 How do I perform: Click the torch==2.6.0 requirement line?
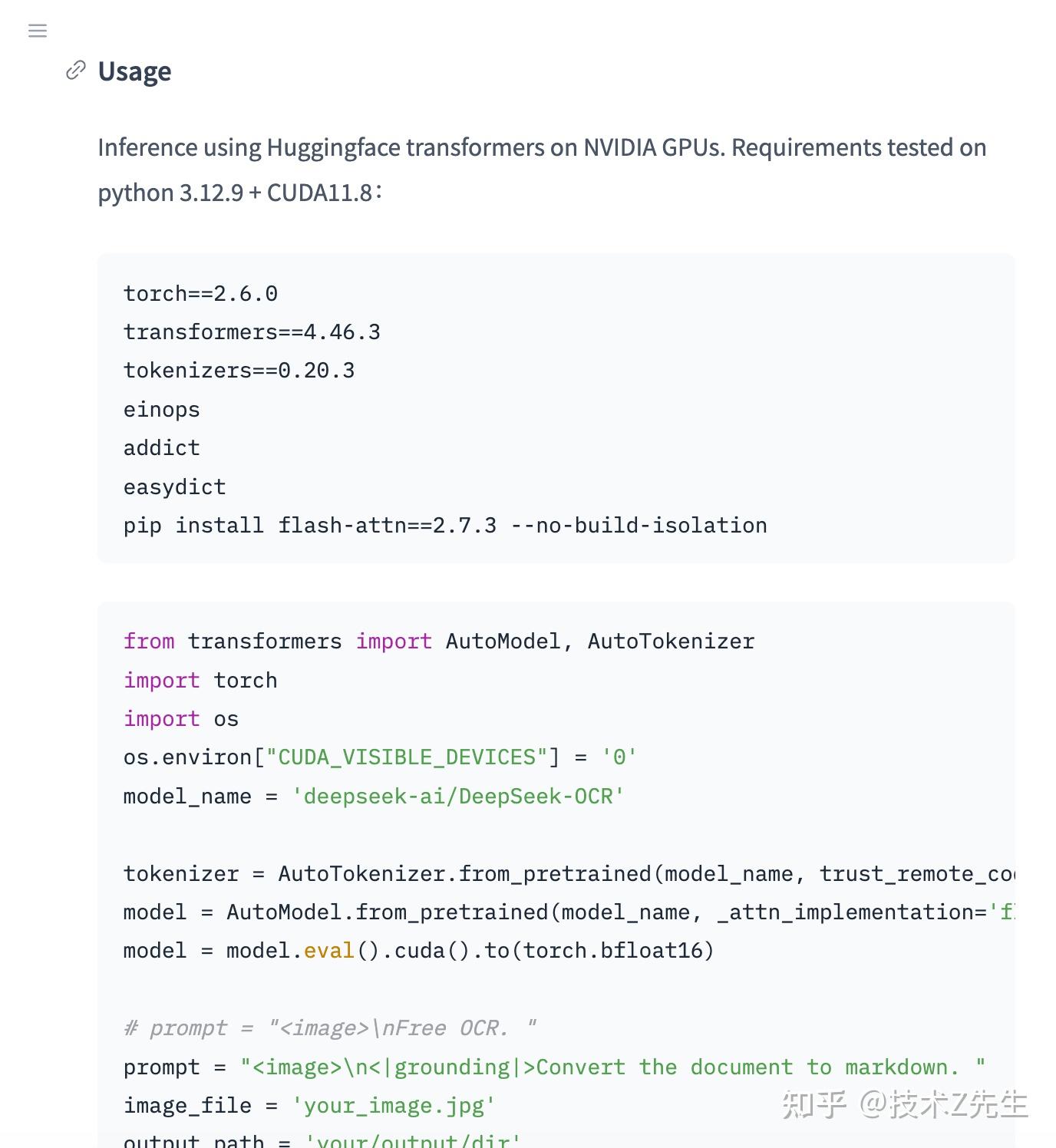coord(200,294)
